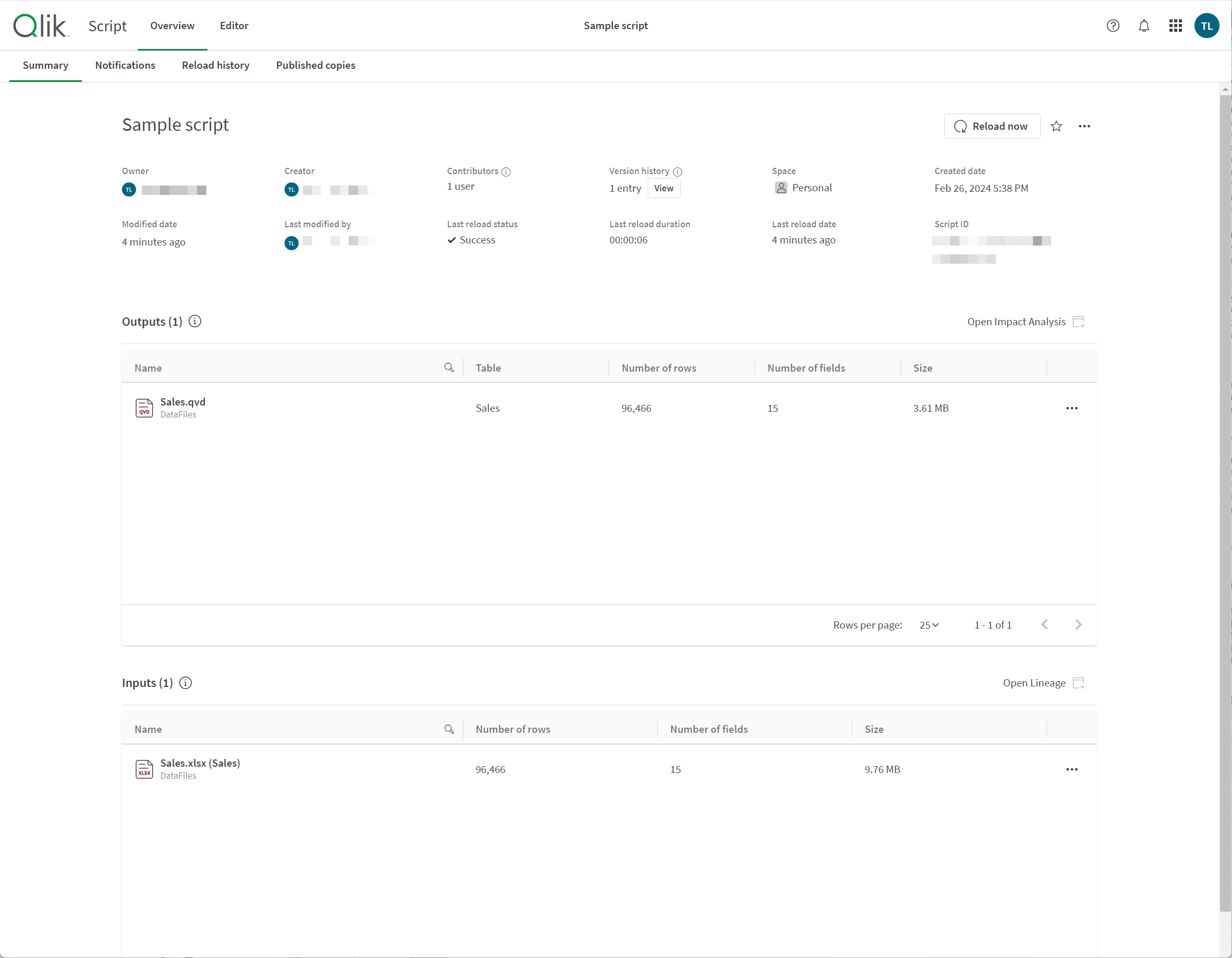The height and width of the screenshot is (958, 1232).
Task: Click the star/favorite icon for script
Action: pos(1056,125)
